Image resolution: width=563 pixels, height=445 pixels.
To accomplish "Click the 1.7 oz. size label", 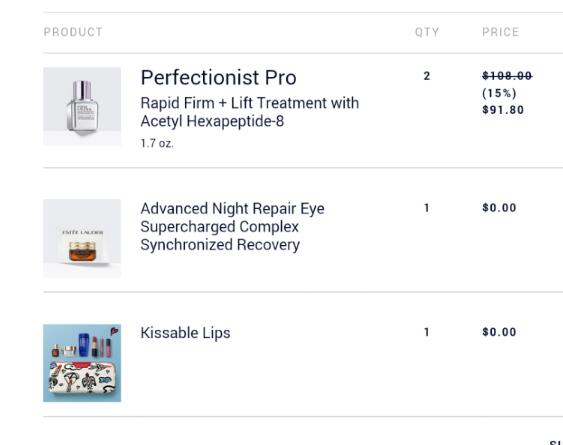I will click(157, 144).
